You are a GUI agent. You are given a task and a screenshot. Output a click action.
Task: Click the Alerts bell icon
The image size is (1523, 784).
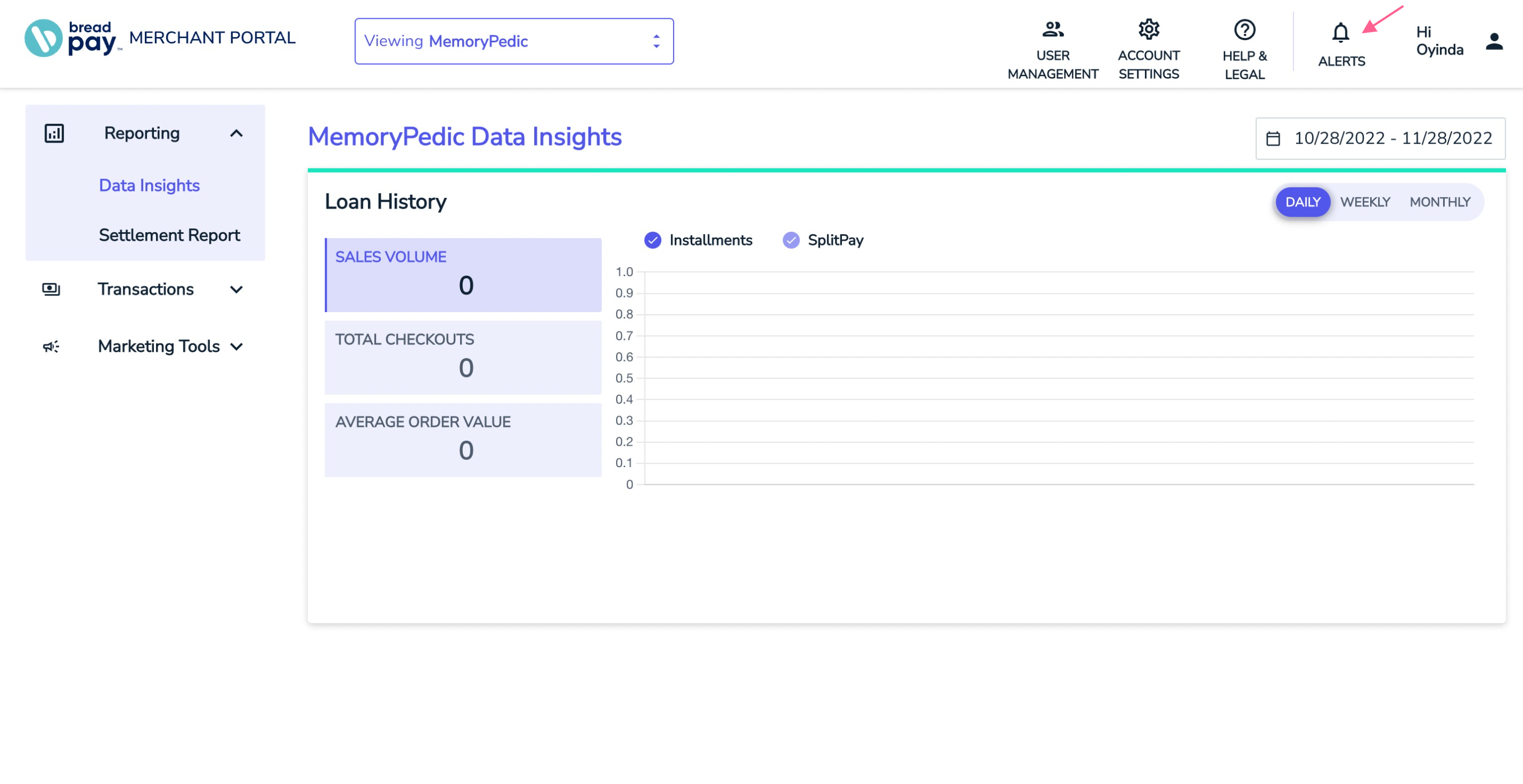pyautogui.click(x=1340, y=33)
